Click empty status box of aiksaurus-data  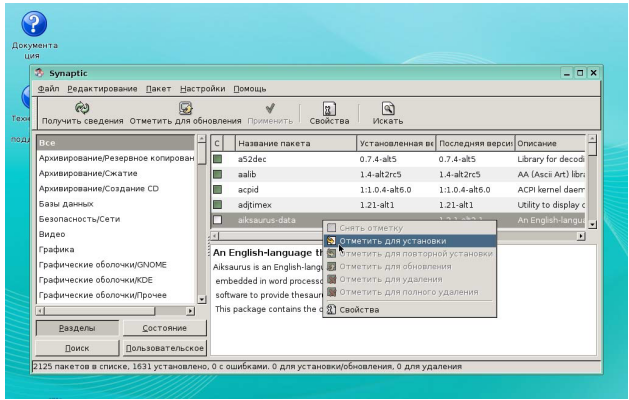pyautogui.click(x=217, y=220)
